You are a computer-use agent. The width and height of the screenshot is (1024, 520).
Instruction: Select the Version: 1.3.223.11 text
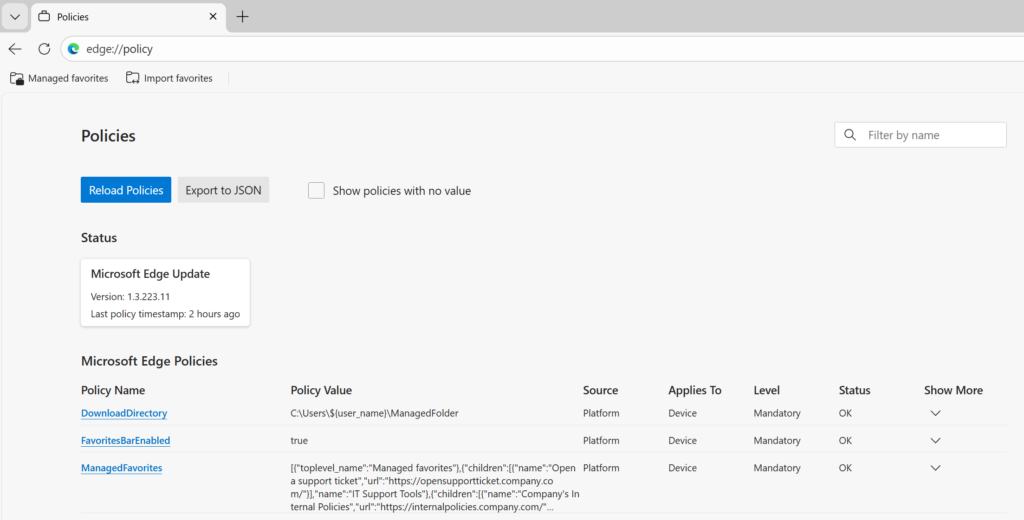[131, 297]
